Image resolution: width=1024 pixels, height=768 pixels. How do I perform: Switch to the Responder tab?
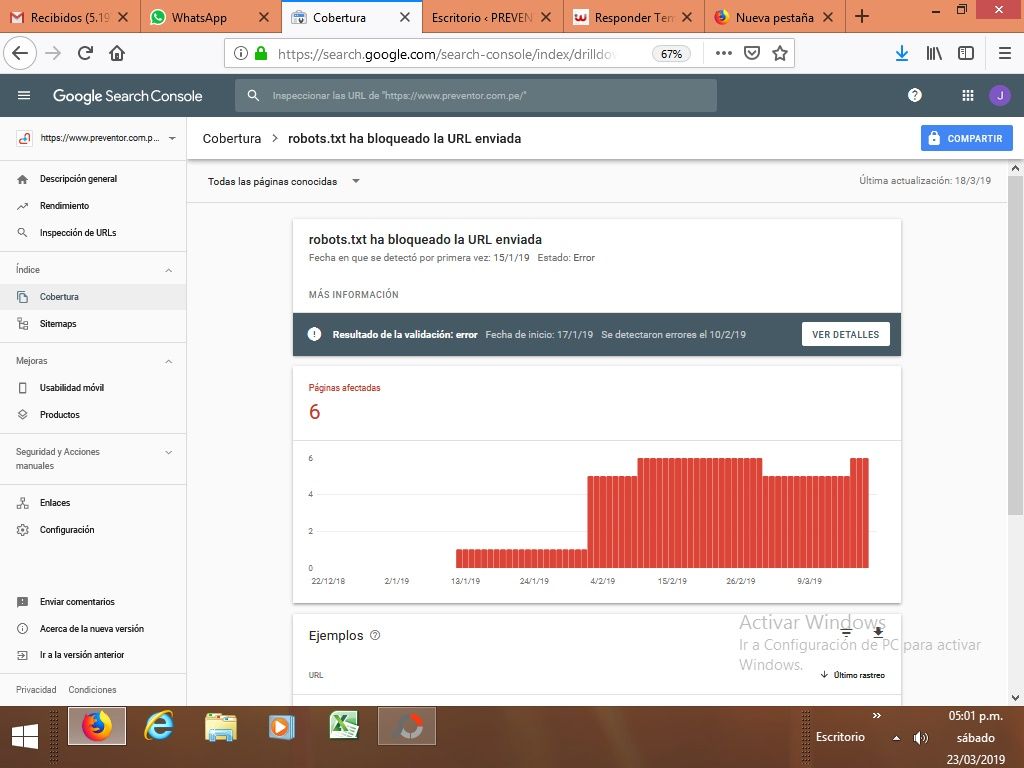click(633, 17)
